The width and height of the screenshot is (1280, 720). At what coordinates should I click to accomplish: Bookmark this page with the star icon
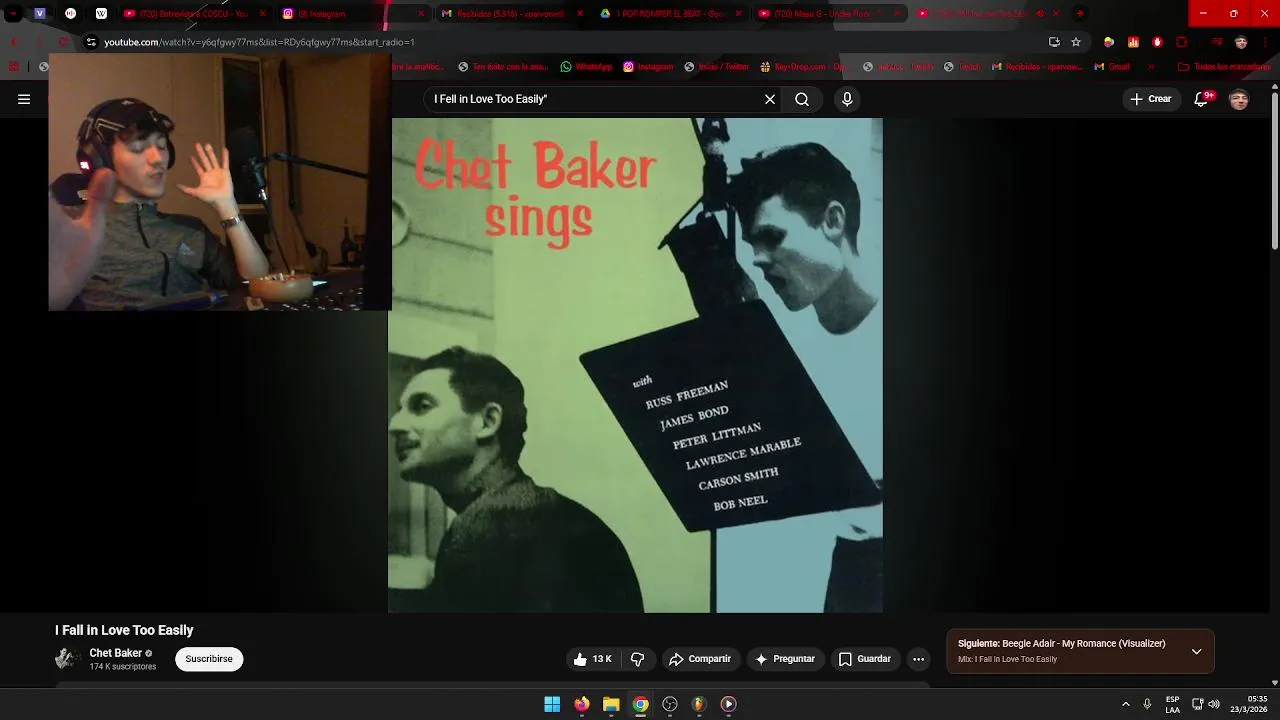click(1076, 42)
